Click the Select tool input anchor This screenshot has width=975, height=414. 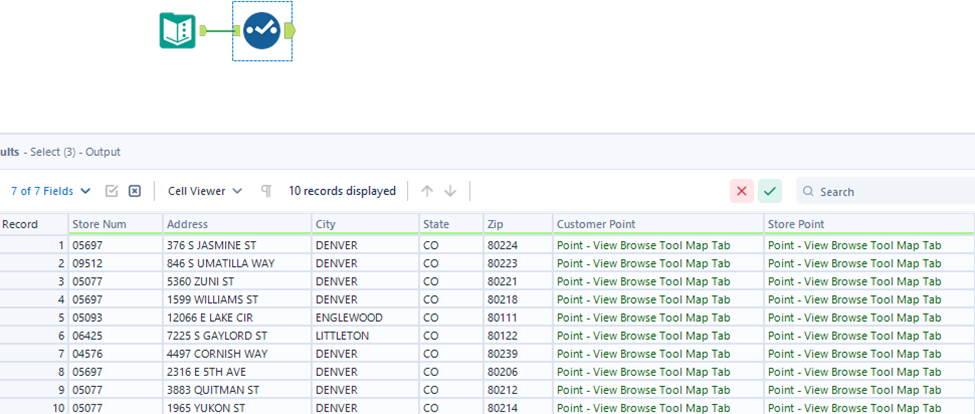[x=237, y=30]
